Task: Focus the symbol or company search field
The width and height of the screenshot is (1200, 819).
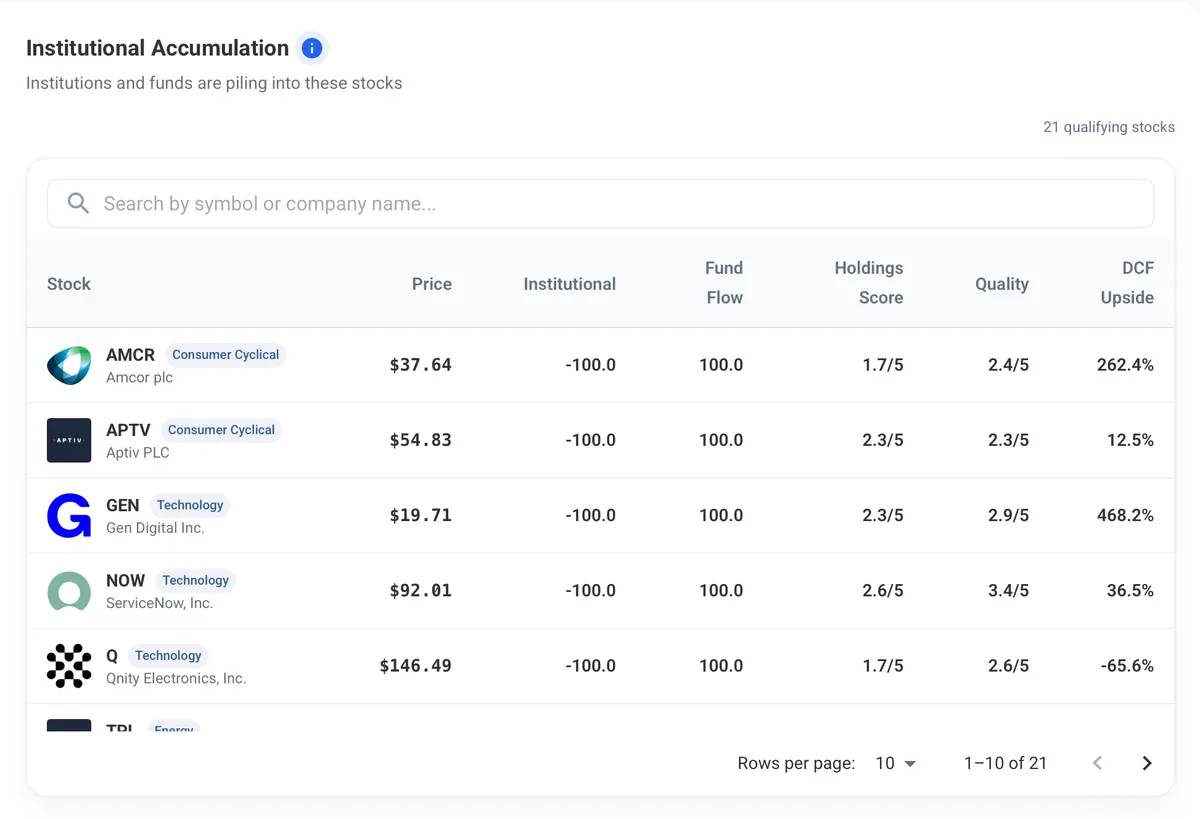Action: pyautogui.click(x=600, y=203)
